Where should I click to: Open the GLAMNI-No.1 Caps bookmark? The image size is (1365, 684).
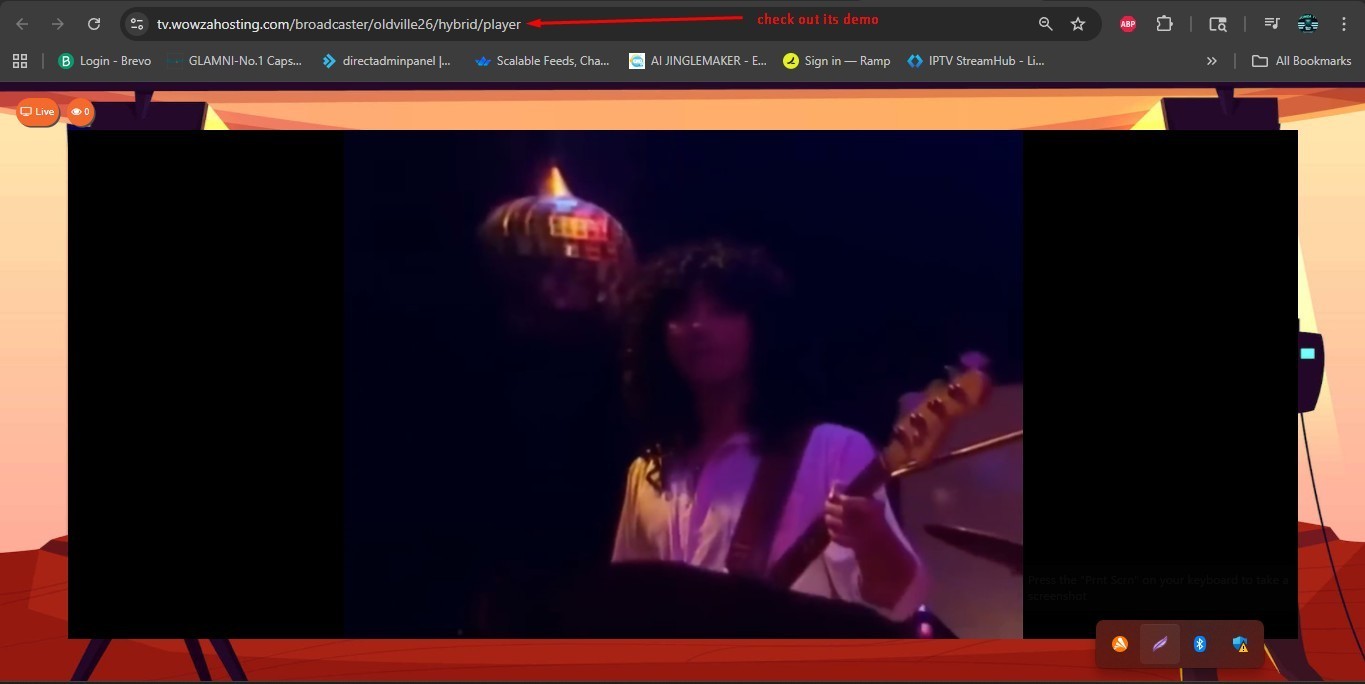236,61
